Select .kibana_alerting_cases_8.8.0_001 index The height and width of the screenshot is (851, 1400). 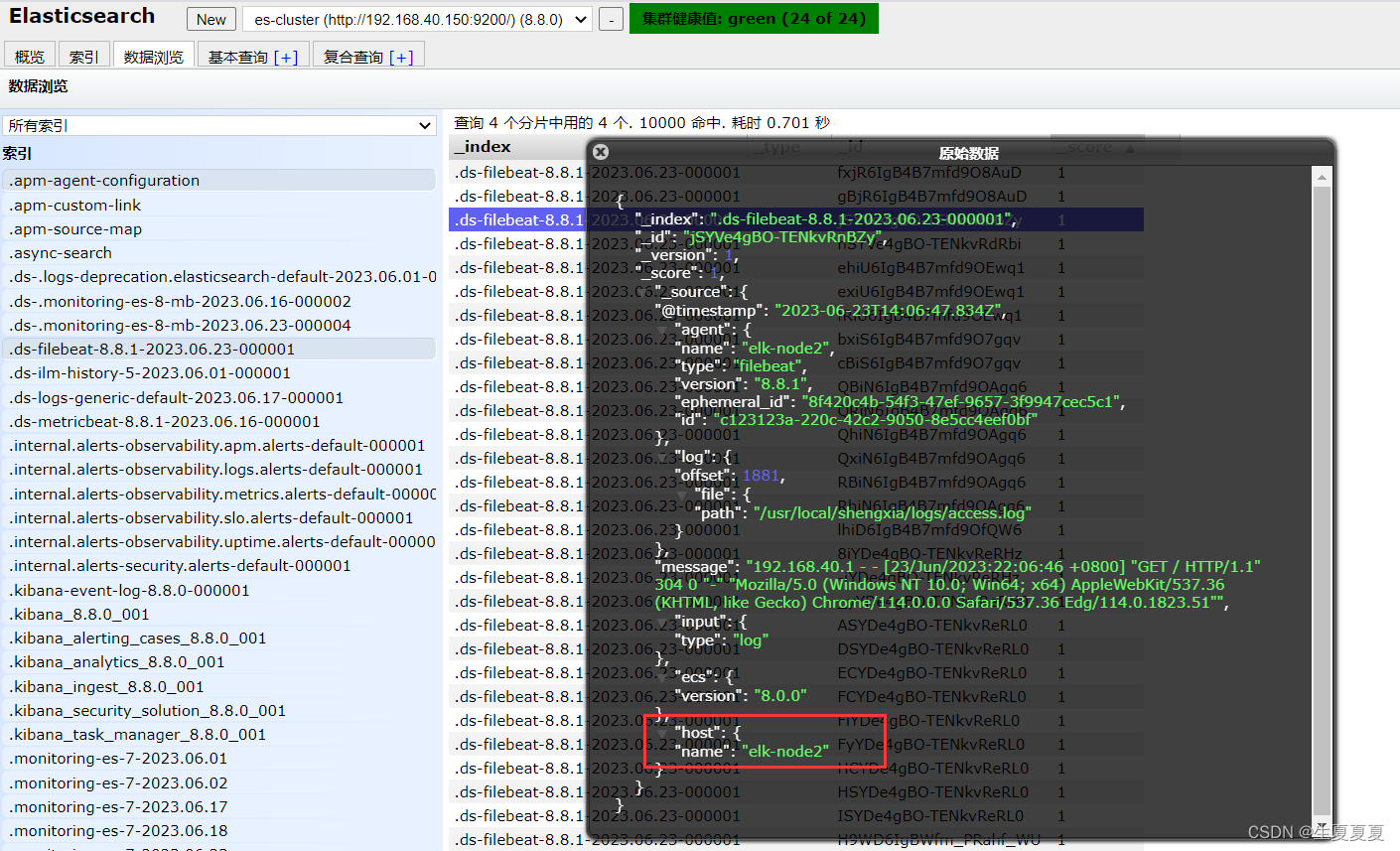(219, 638)
